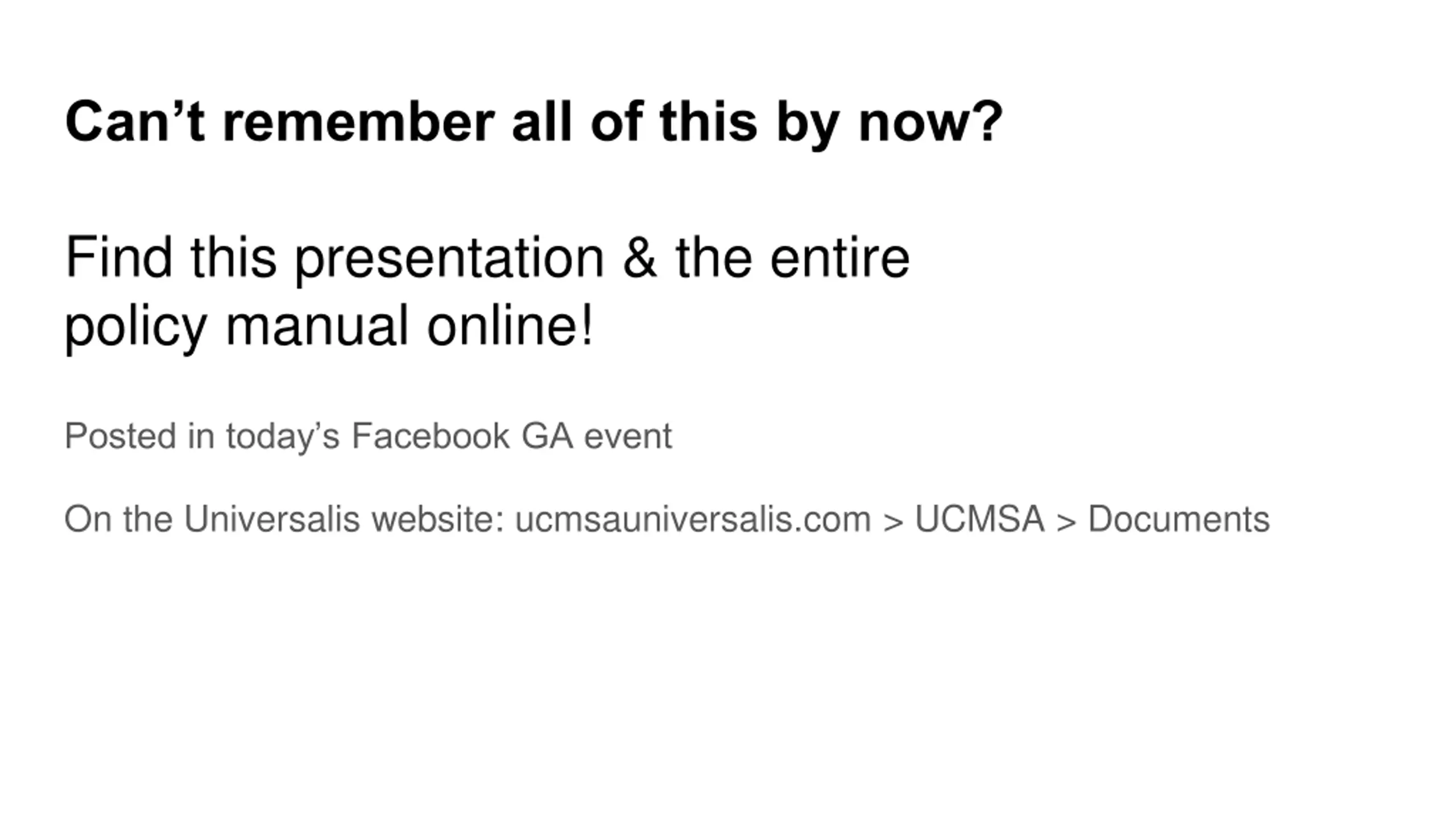This screenshot has height=819, width=1456.
Task: Click the word "remember" in the title
Action: pos(358,123)
